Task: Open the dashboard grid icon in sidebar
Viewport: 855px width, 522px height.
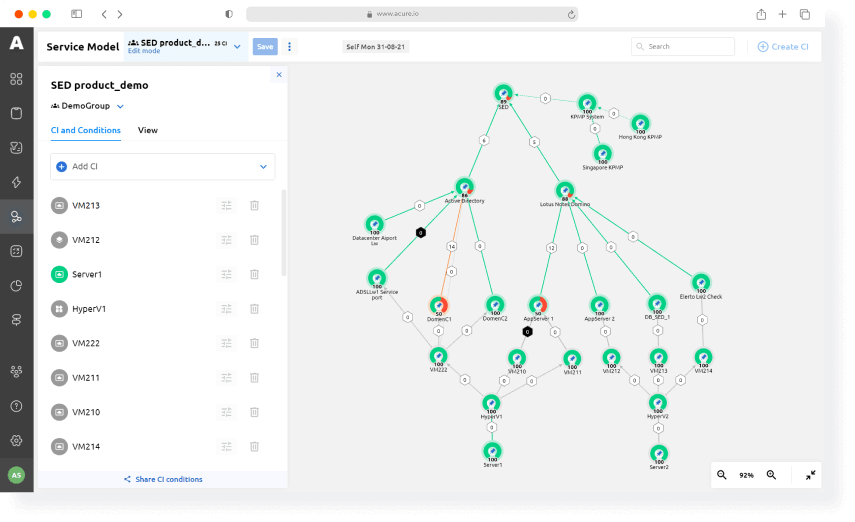Action: coord(16,79)
